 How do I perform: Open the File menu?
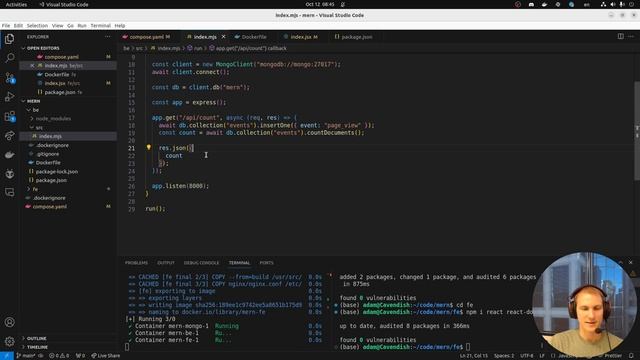click(6, 25)
